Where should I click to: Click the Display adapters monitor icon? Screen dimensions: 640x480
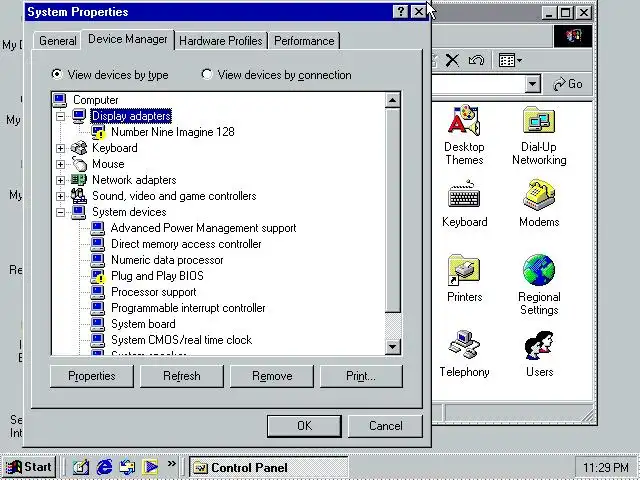(x=79, y=116)
